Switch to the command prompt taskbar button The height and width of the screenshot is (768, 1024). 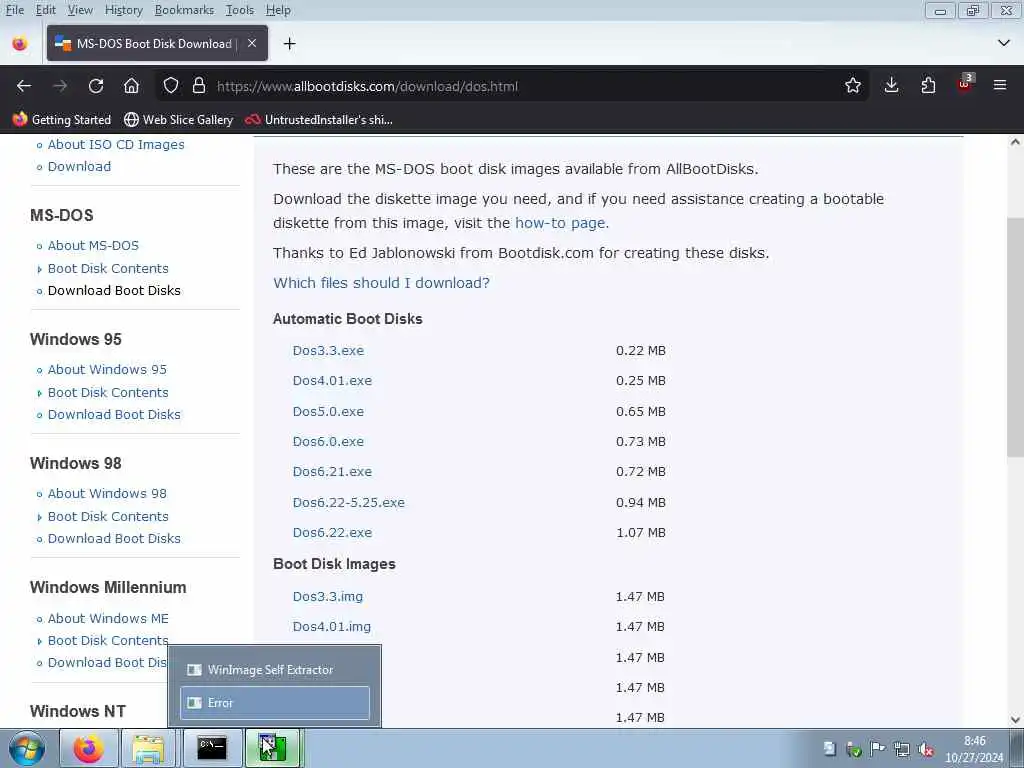(x=212, y=748)
